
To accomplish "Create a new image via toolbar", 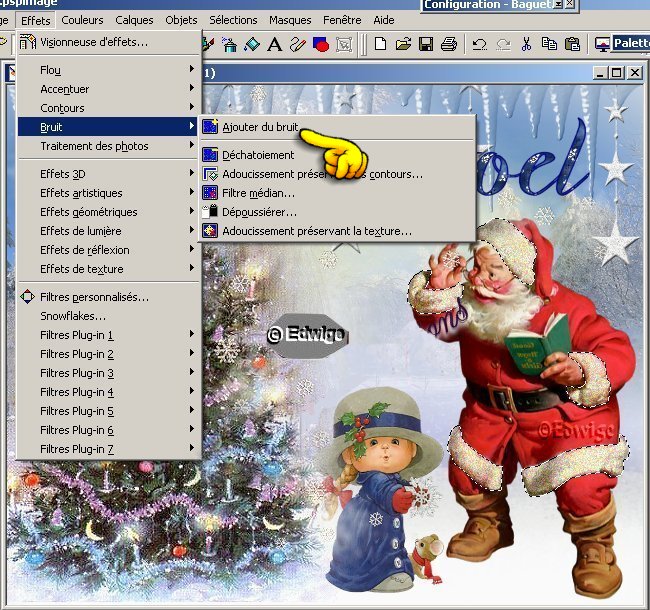I will point(380,44).
